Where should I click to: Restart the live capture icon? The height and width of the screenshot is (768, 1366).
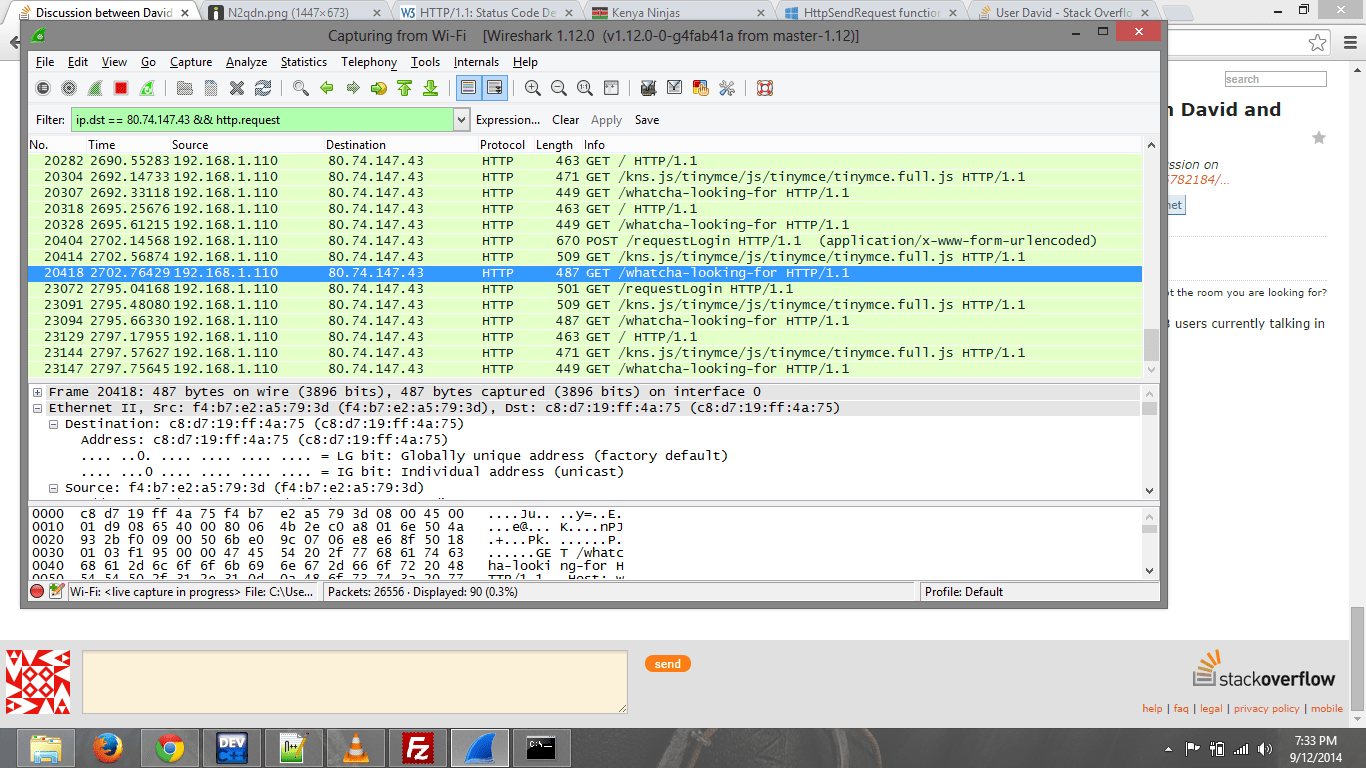coord(147,88)
